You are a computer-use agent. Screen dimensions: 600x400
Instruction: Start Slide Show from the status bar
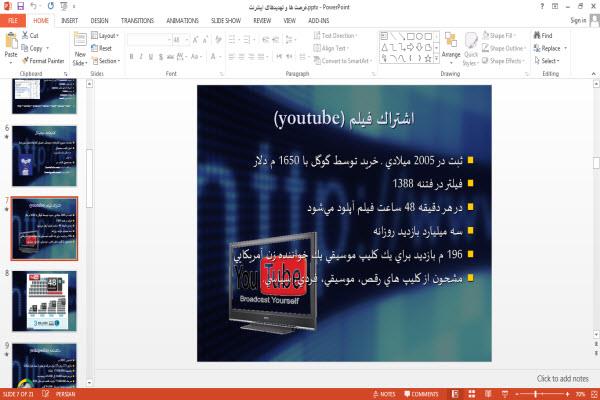click(x=505, y=394)
